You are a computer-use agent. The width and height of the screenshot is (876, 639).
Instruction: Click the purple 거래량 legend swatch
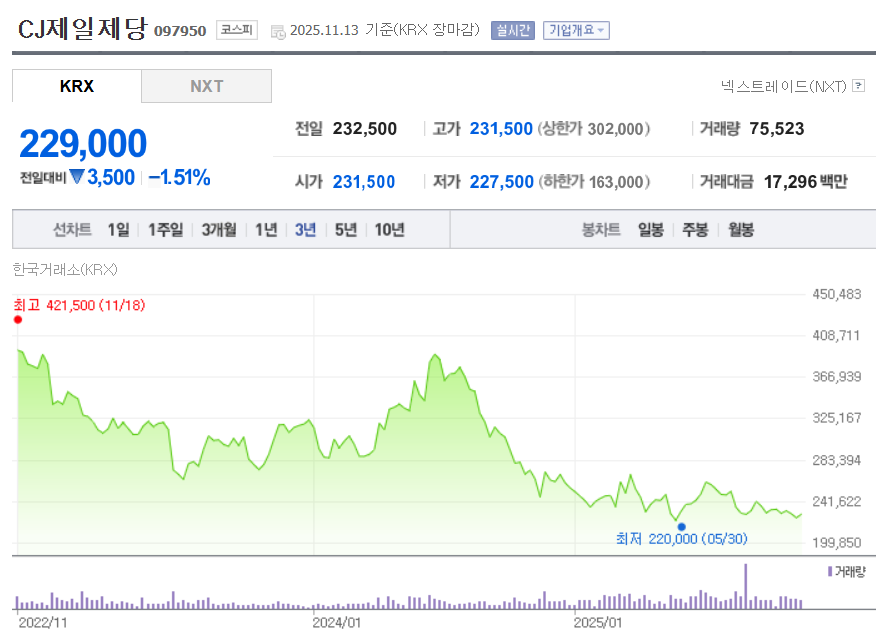(x=830, y=571)
